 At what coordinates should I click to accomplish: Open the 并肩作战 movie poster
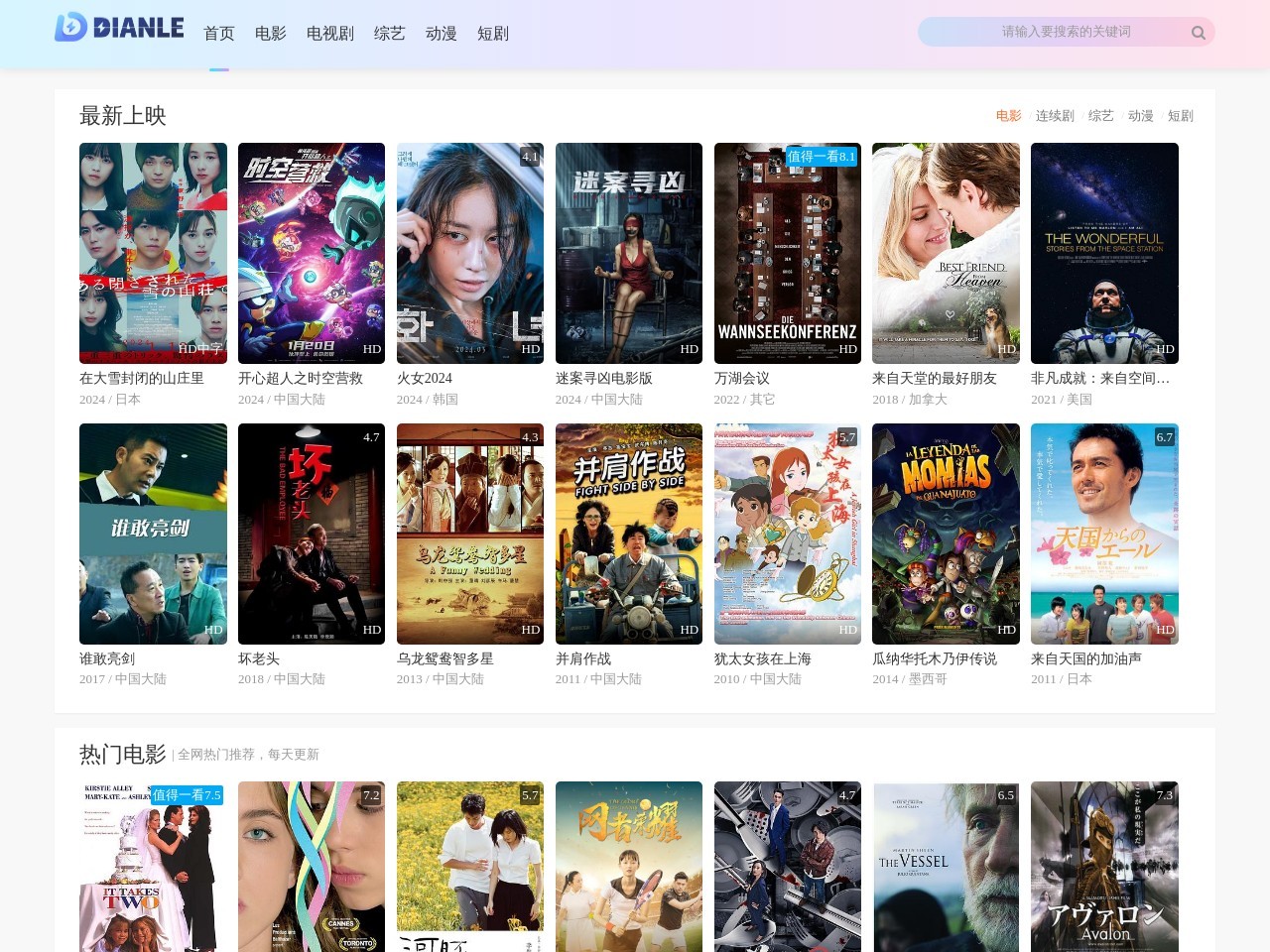point(628,534)
